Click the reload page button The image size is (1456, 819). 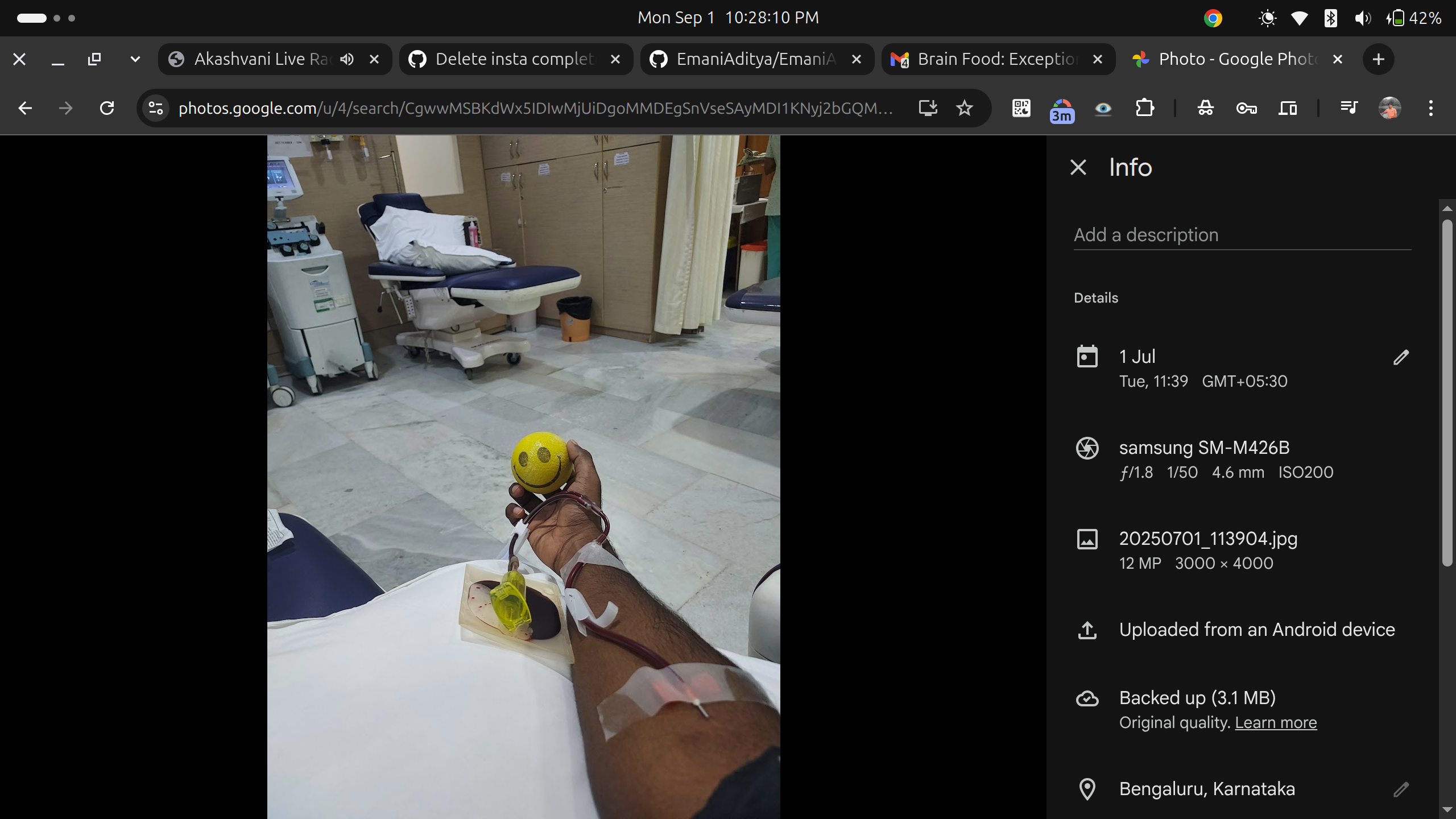click(106, 108)
